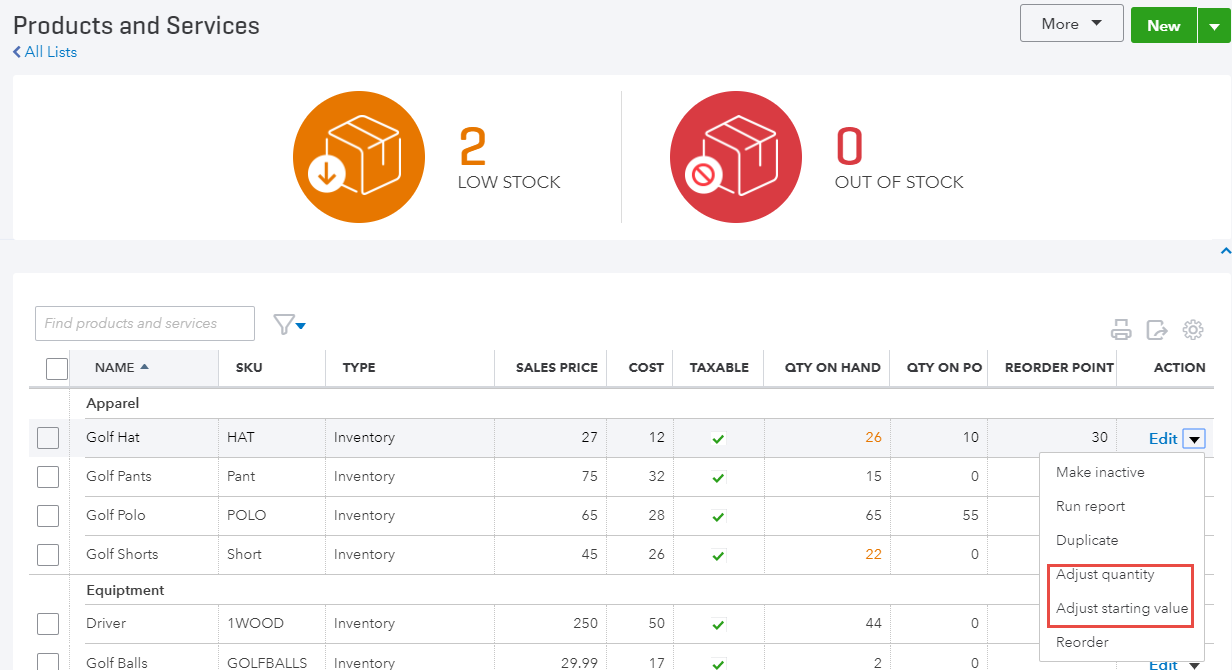
Task: Click the green New button
Action: coord(1164,26)
